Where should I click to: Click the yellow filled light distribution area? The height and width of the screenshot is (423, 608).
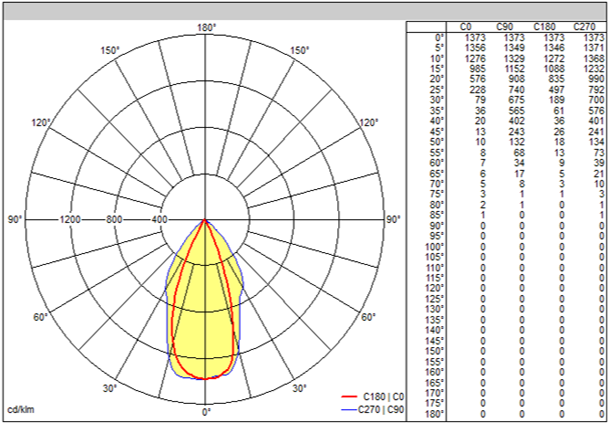pos(206,320)
